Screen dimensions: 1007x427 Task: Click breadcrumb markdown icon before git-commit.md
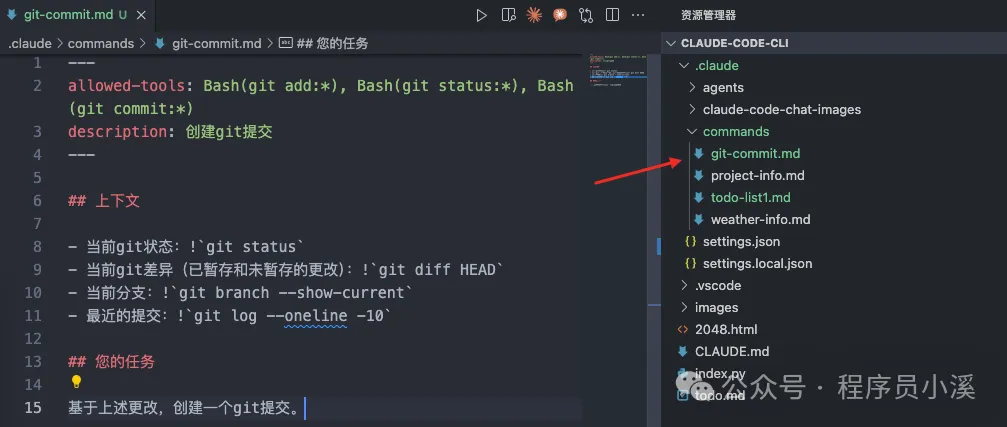click(159, 44)
